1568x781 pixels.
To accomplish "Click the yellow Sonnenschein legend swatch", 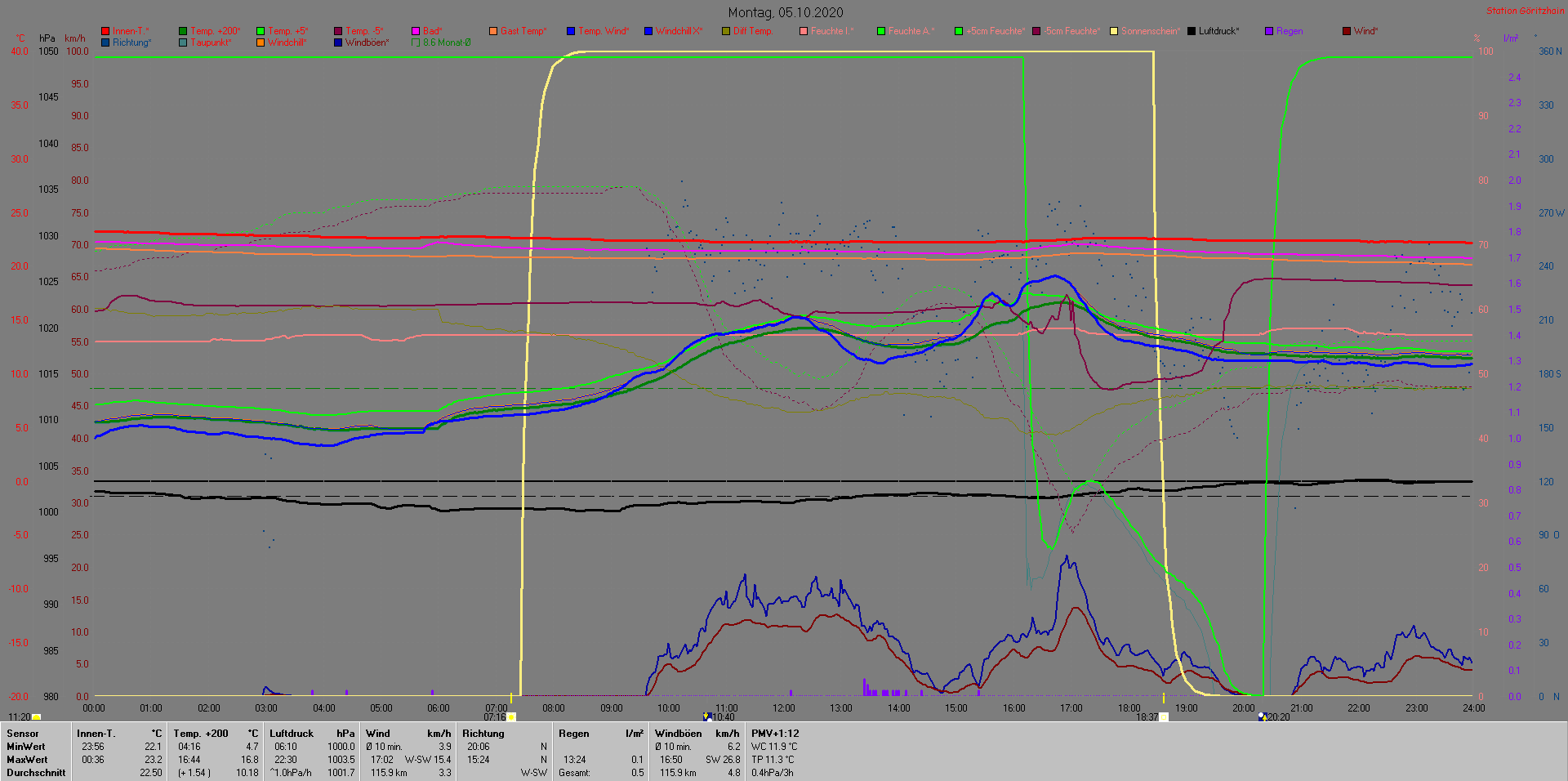I will pos(1114,31).
